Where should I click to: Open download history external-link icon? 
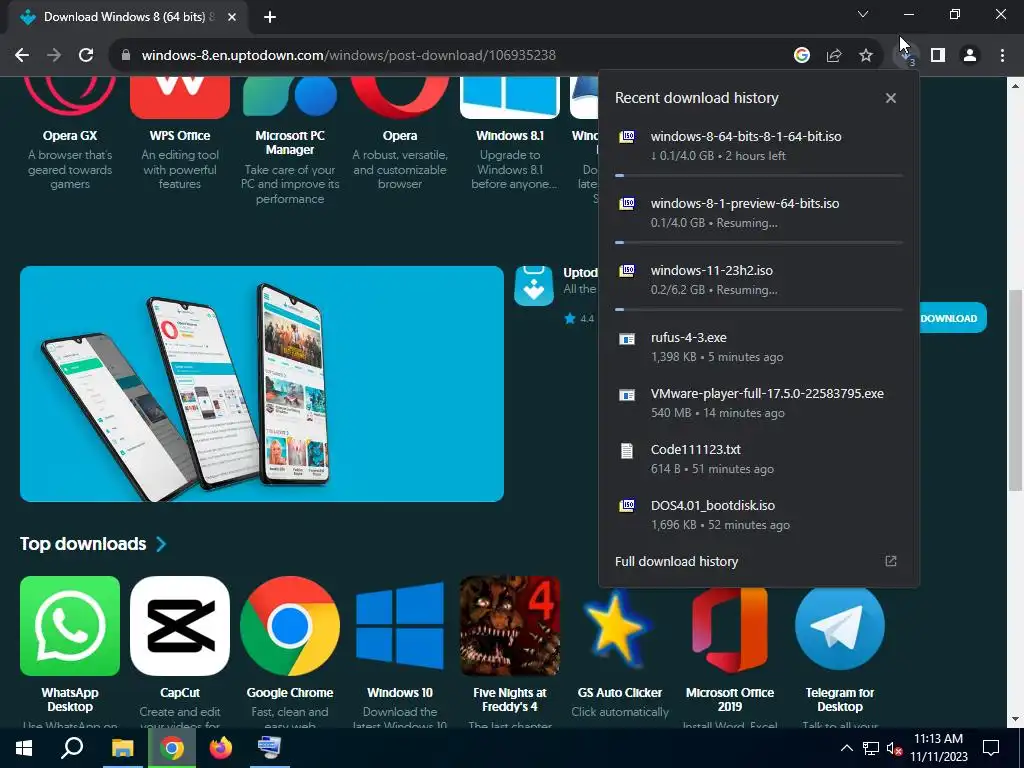point(891,562)
